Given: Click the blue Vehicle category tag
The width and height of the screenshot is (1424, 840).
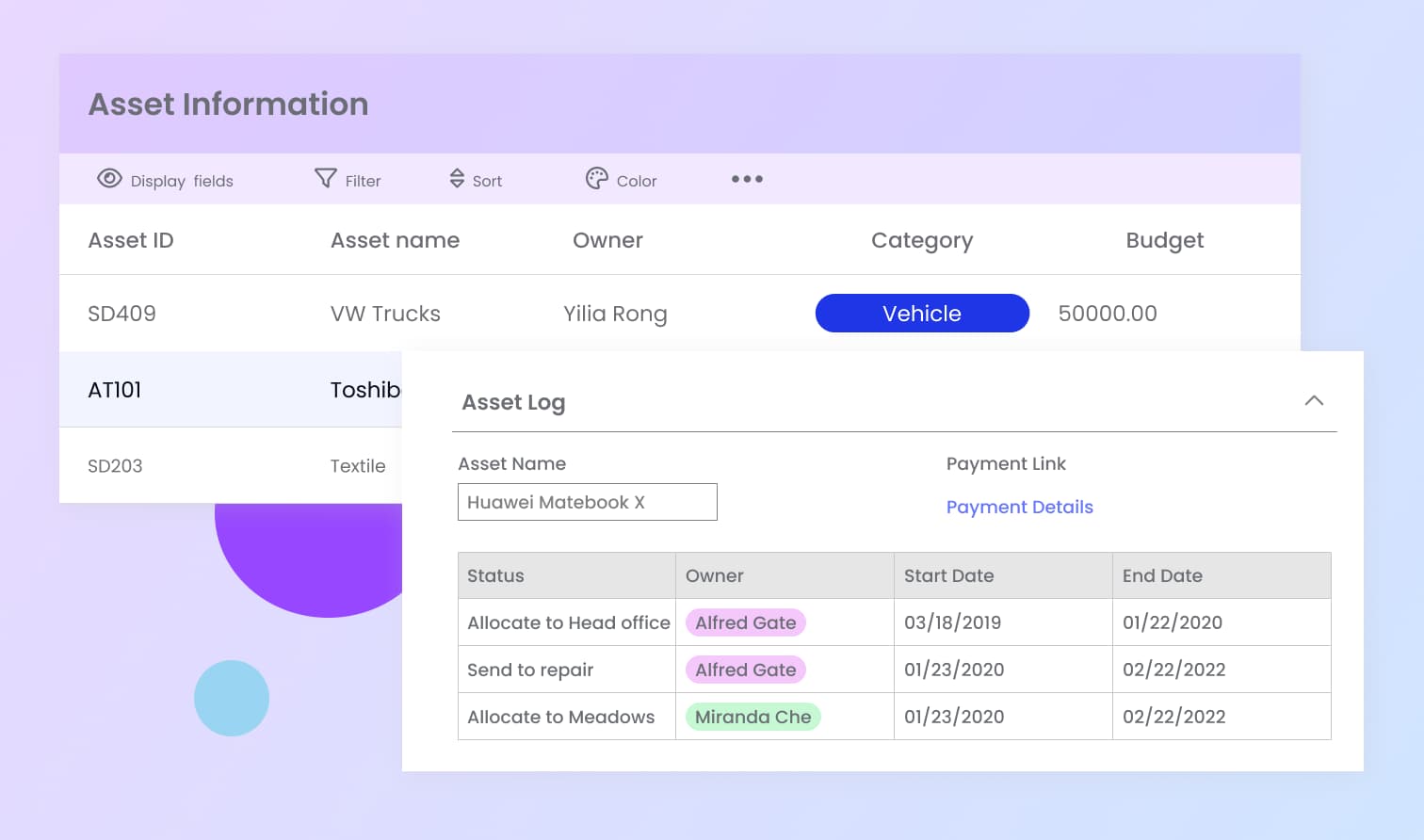Looking at the screenshot, I should [x=921, y=314].
